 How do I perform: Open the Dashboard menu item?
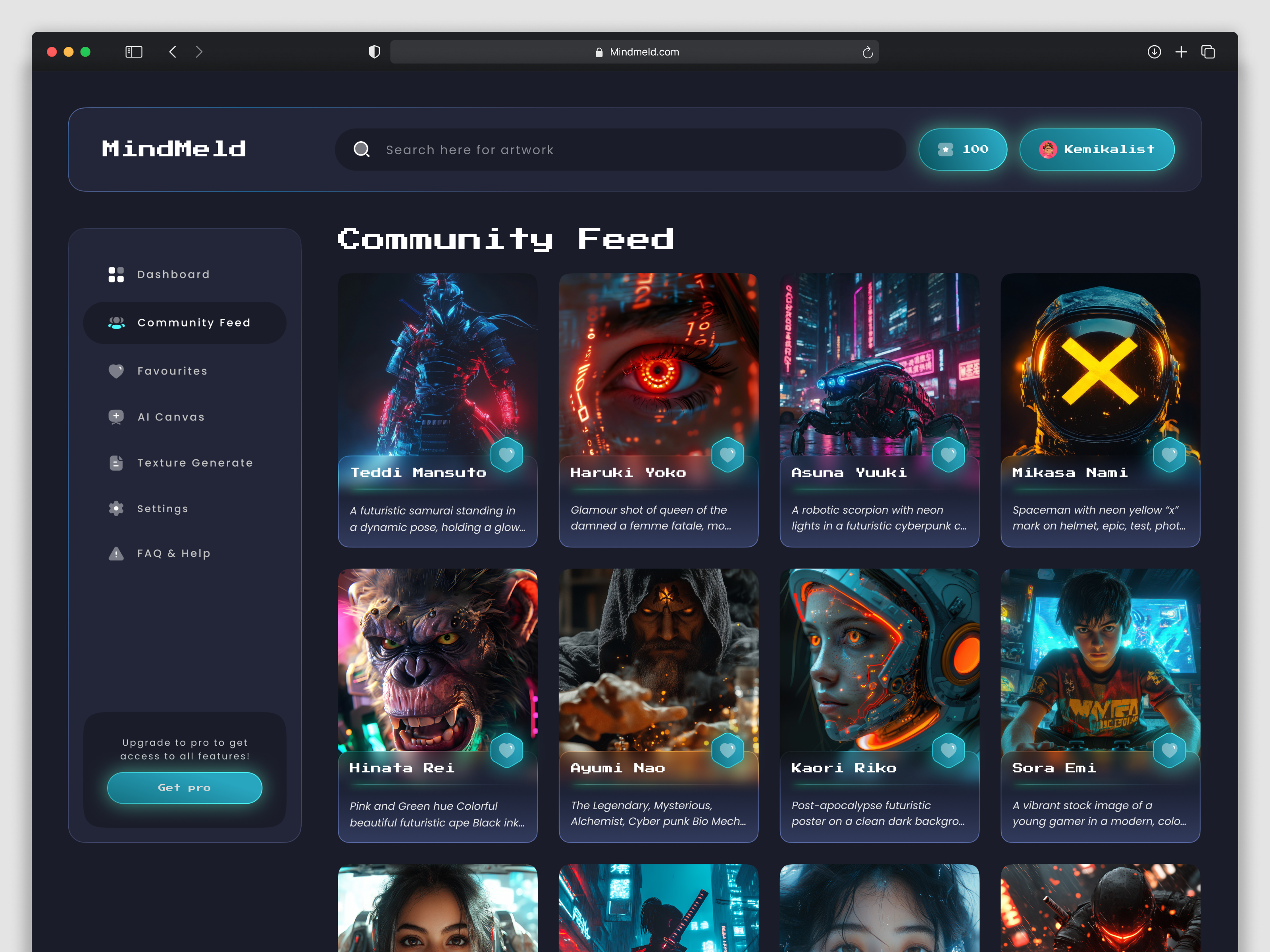185,274
